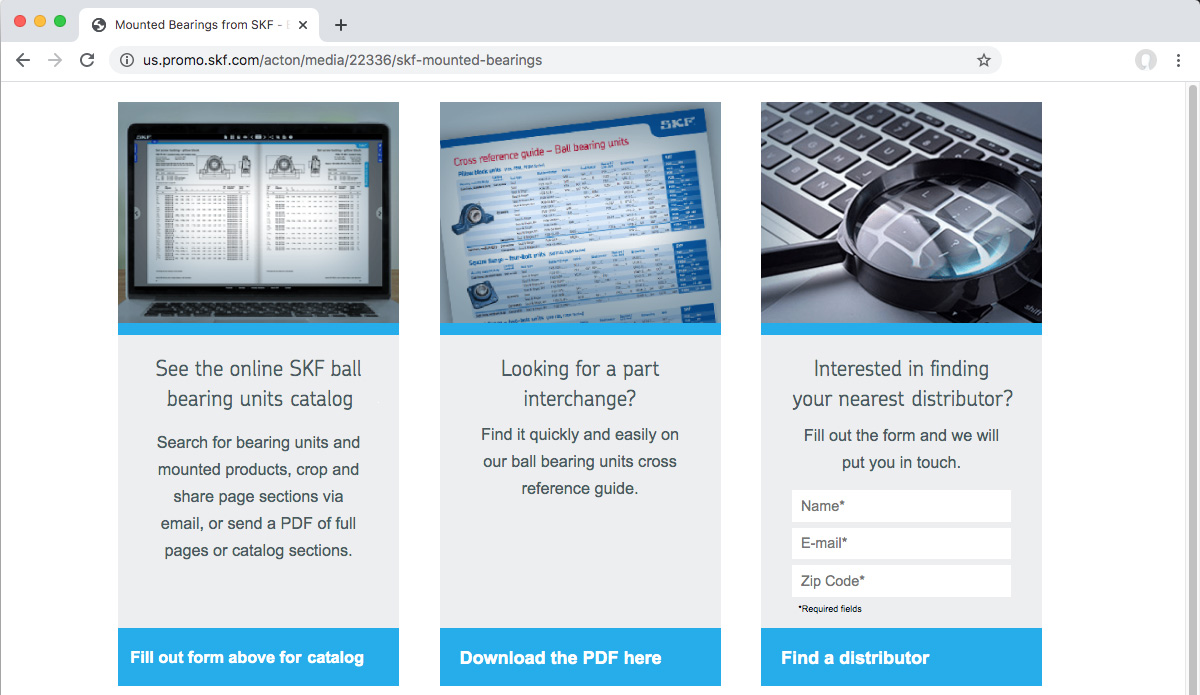Click Download the PDF here
The width and height of the screenshot is (1200, 695).
(580, 657)
